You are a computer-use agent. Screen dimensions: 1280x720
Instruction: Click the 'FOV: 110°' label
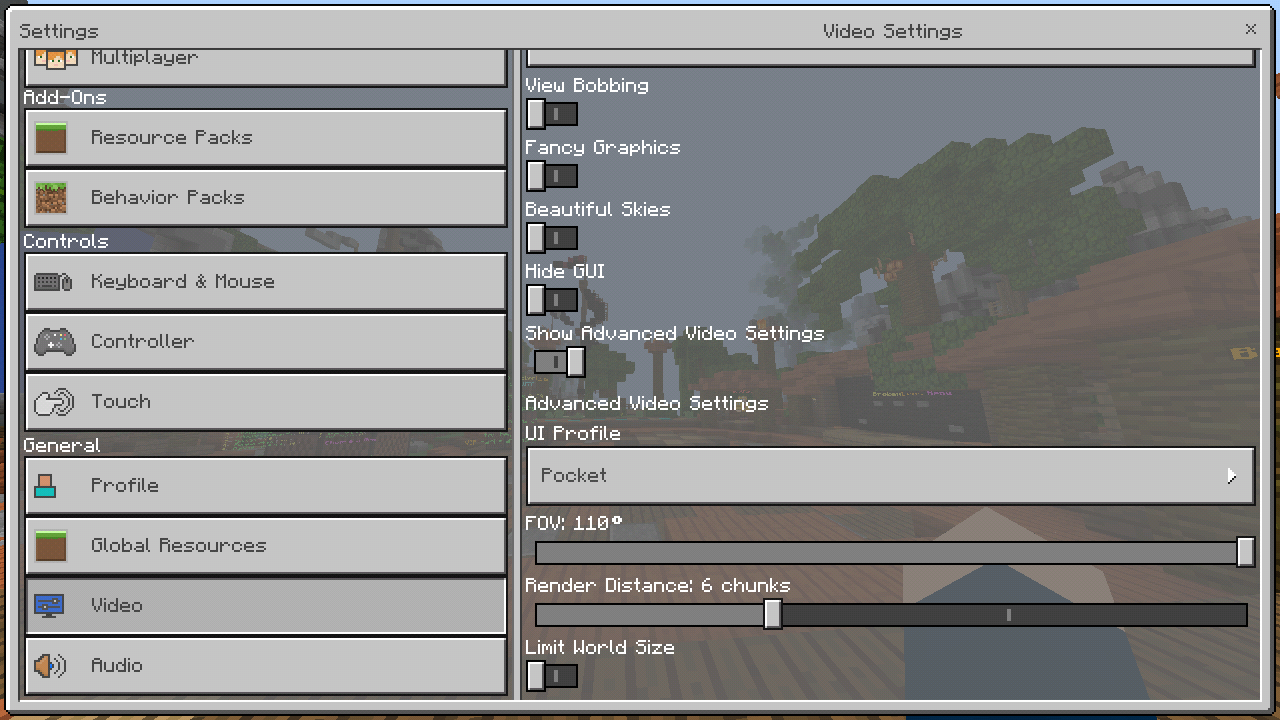click(573, 524)
